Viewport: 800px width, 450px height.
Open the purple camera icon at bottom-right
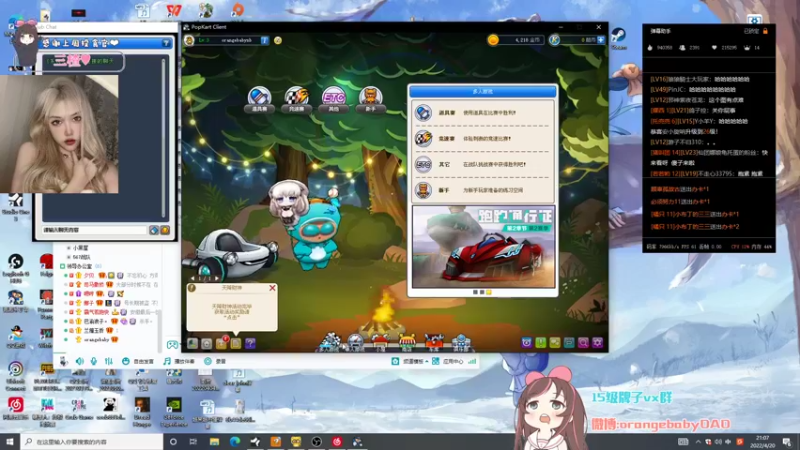(x=527, y=343)
